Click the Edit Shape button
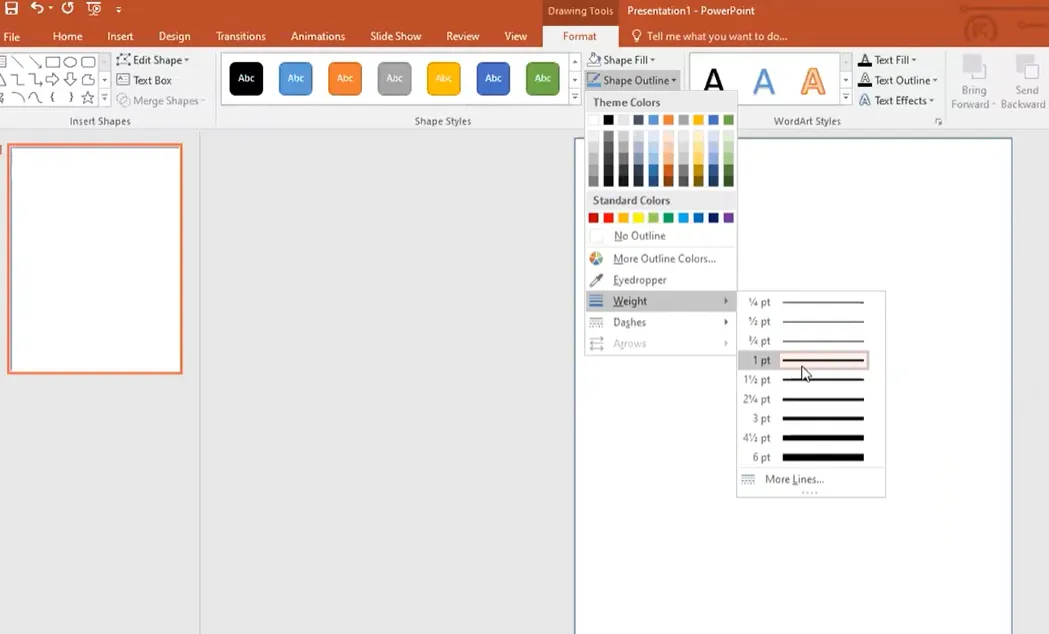Image resolution: width=1049 pixels, height=634 pixels. 154,60
